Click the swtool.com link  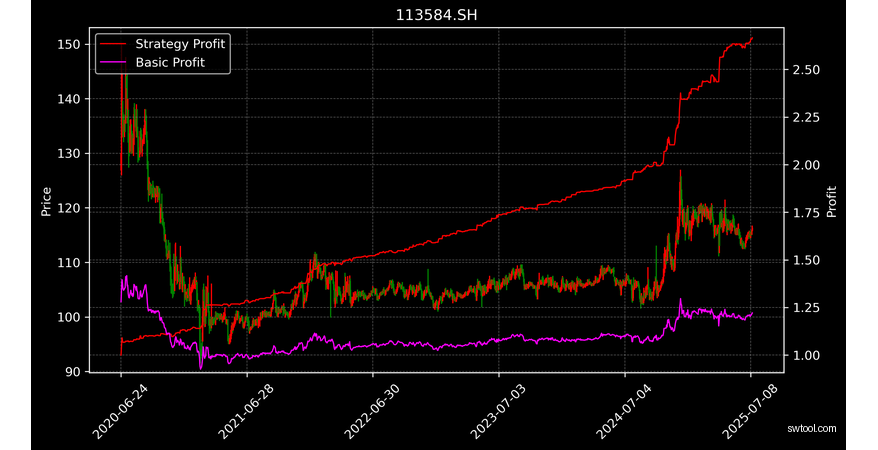click(x=811, y=429)
